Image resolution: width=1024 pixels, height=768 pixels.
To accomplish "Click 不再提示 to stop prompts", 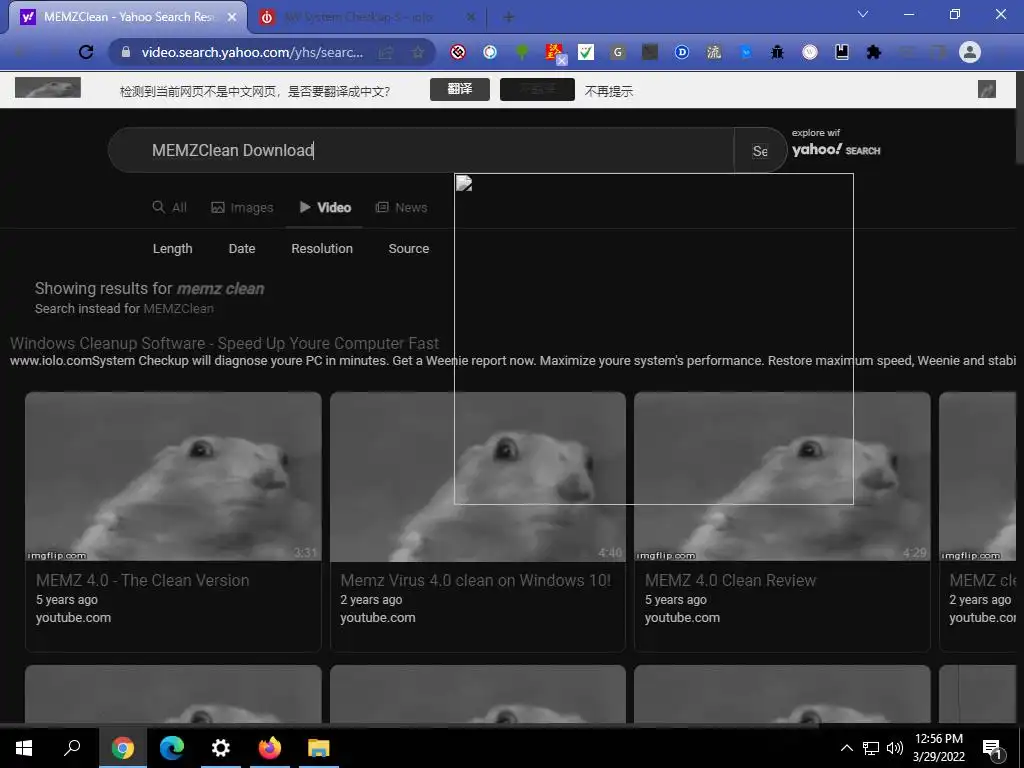I will coord(609,91).
